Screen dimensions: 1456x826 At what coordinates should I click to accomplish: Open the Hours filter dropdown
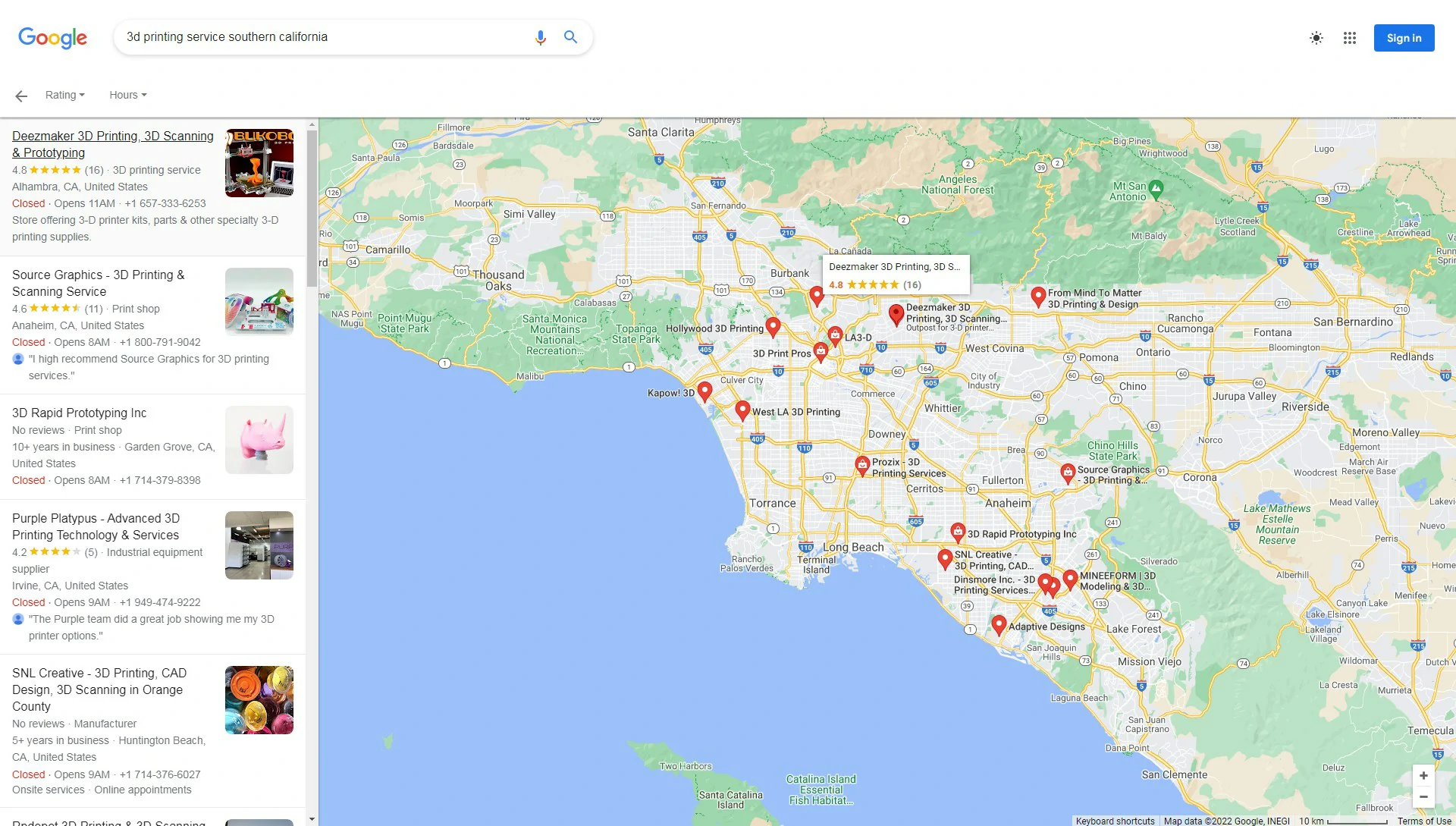point(127,95)
